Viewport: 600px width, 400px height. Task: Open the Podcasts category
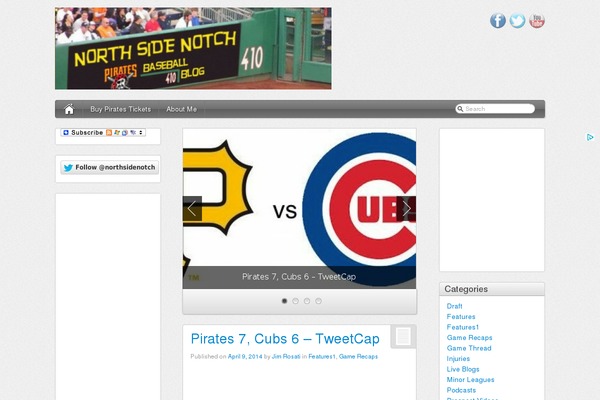coord(461,390)
